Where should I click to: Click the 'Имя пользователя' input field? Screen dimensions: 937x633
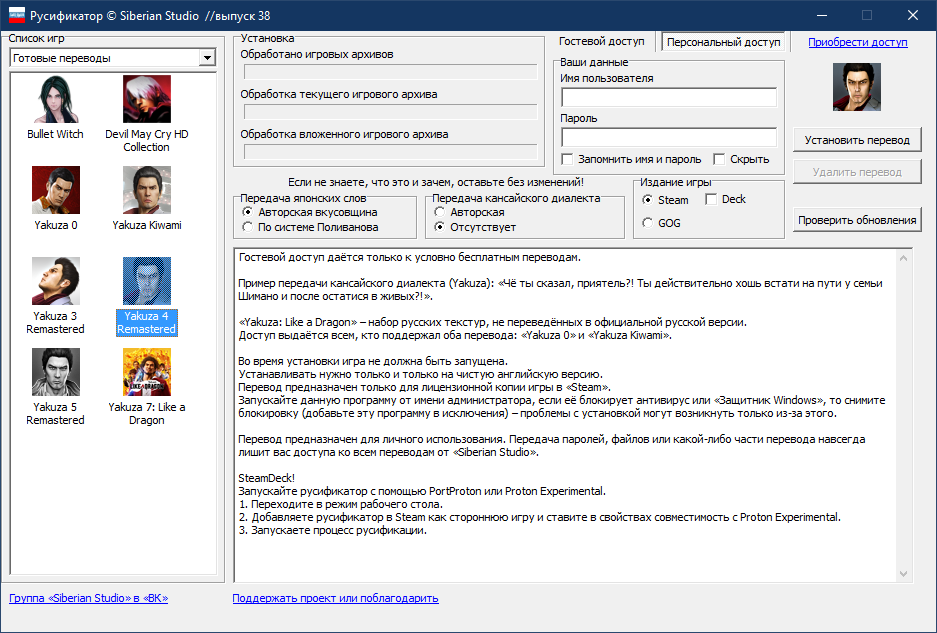(669, 97)
